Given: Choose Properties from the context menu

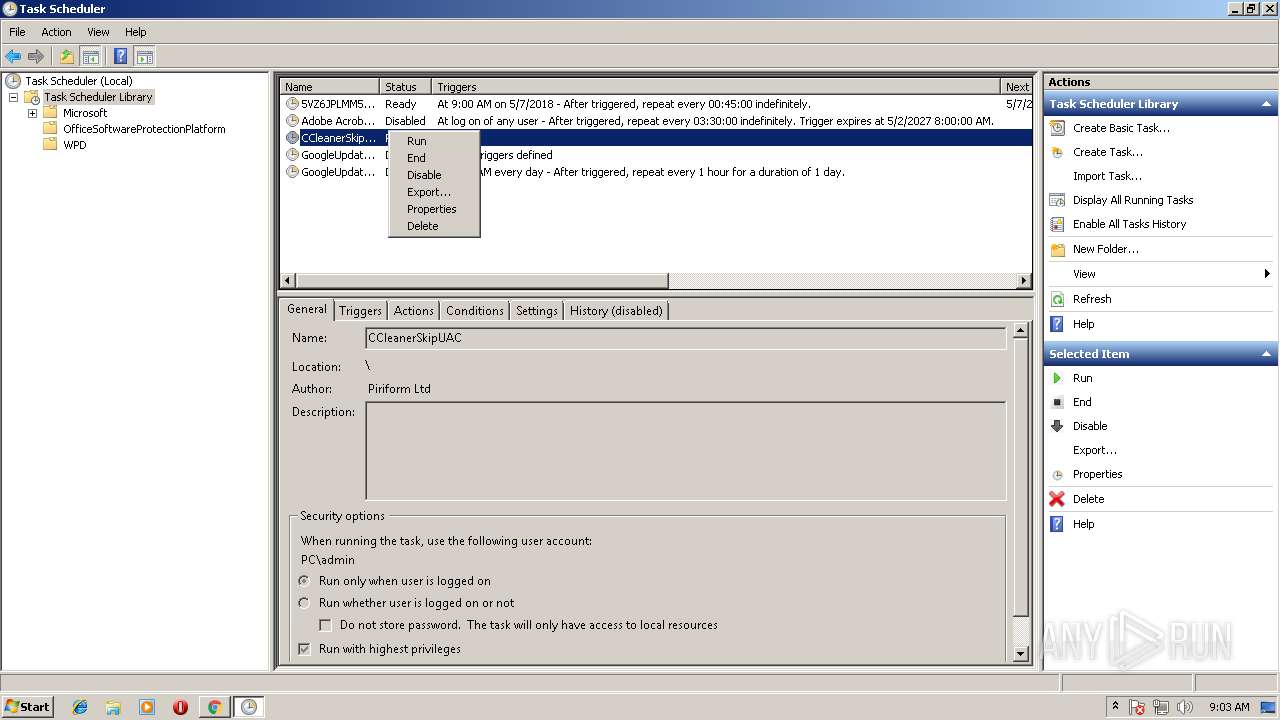Looking at the screenshot, I should pyautogui.click(x=434, y=209).
